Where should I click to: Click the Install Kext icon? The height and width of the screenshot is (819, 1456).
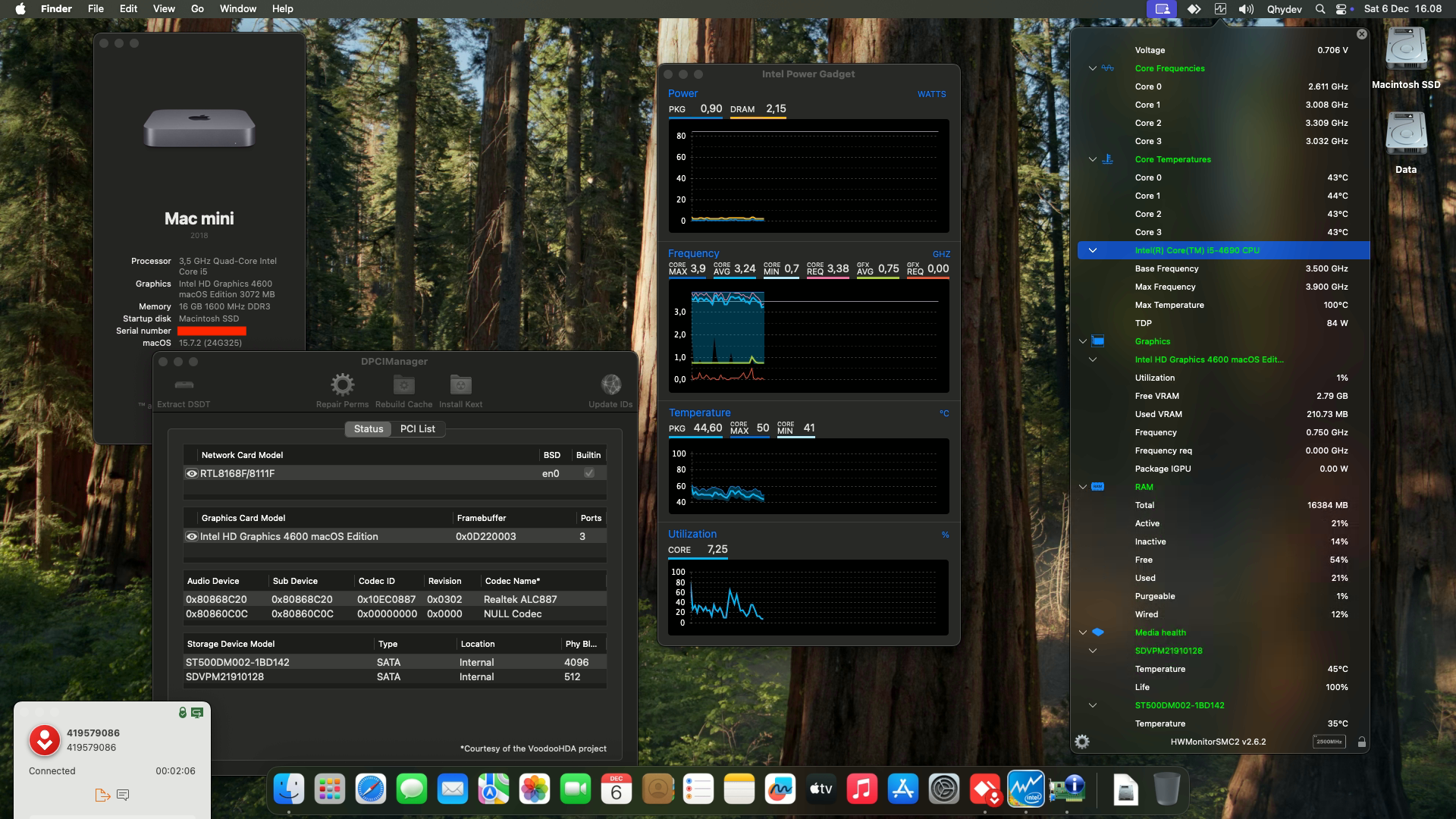tap(460, 384)
